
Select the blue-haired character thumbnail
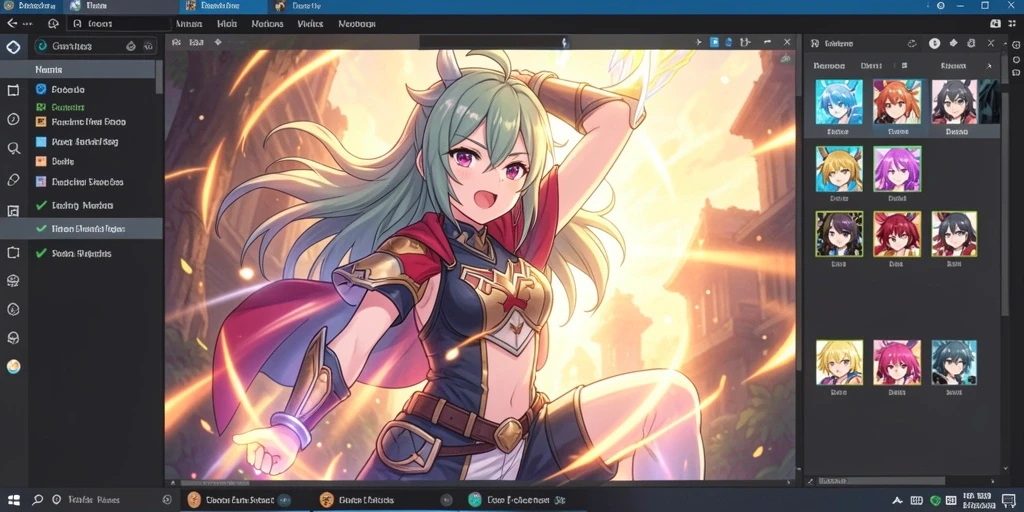[839, 102]
